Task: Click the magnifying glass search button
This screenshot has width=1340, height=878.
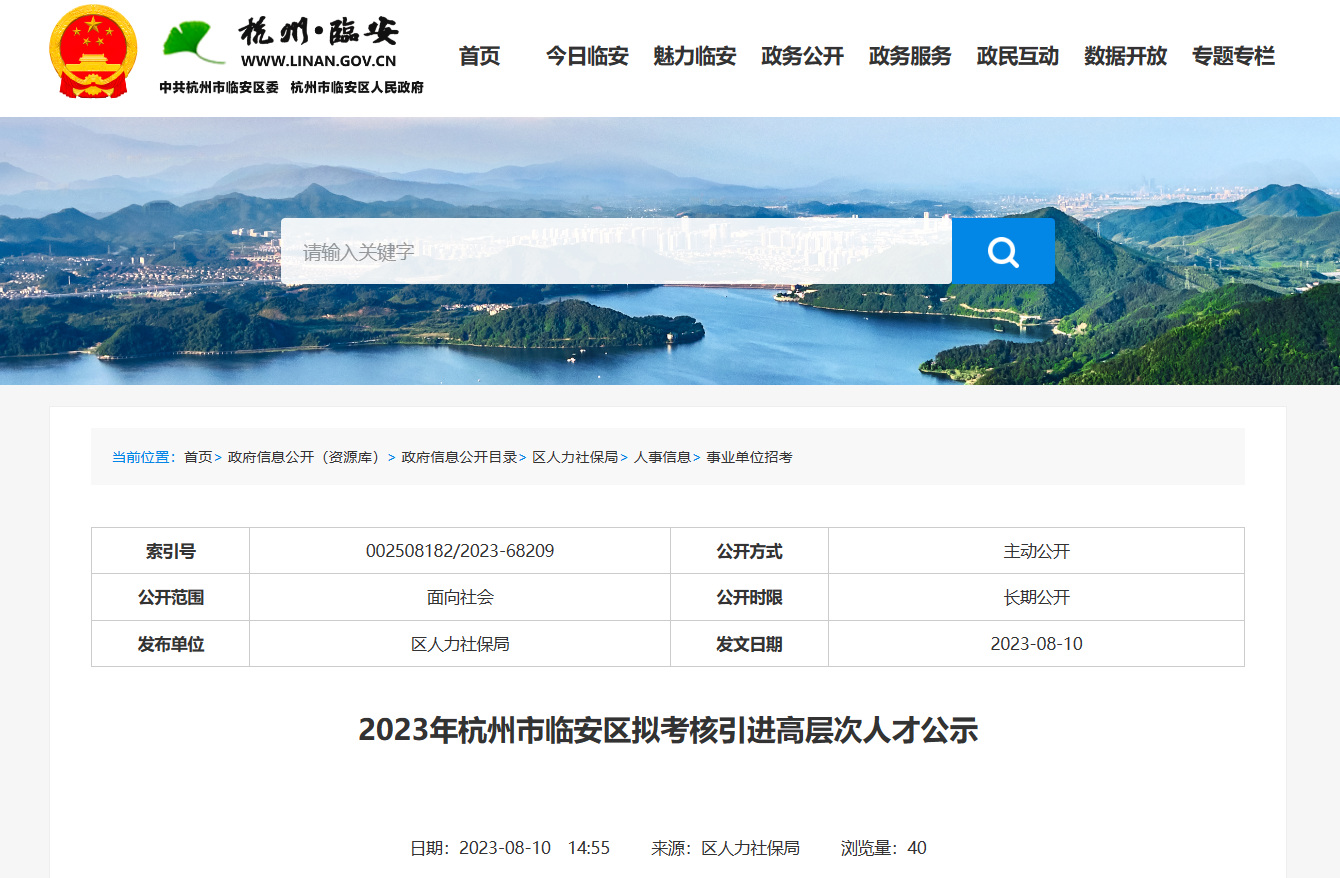Action: click(x=1003, y=251)
